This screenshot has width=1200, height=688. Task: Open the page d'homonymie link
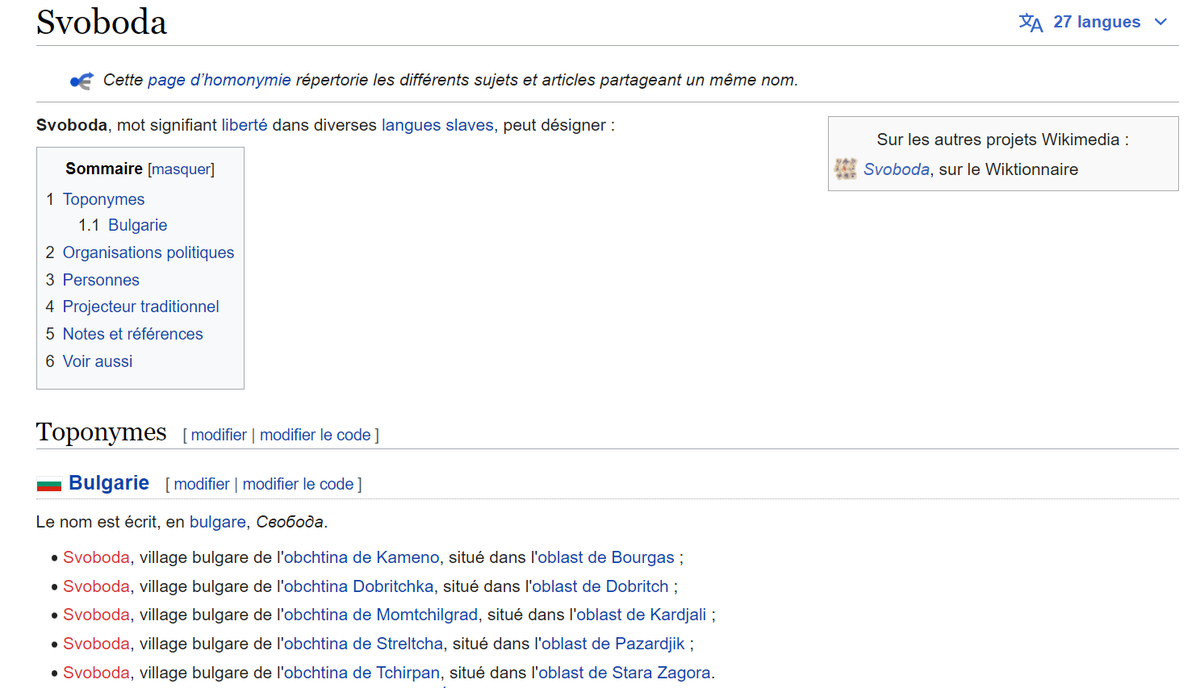[x=219, y=80]
